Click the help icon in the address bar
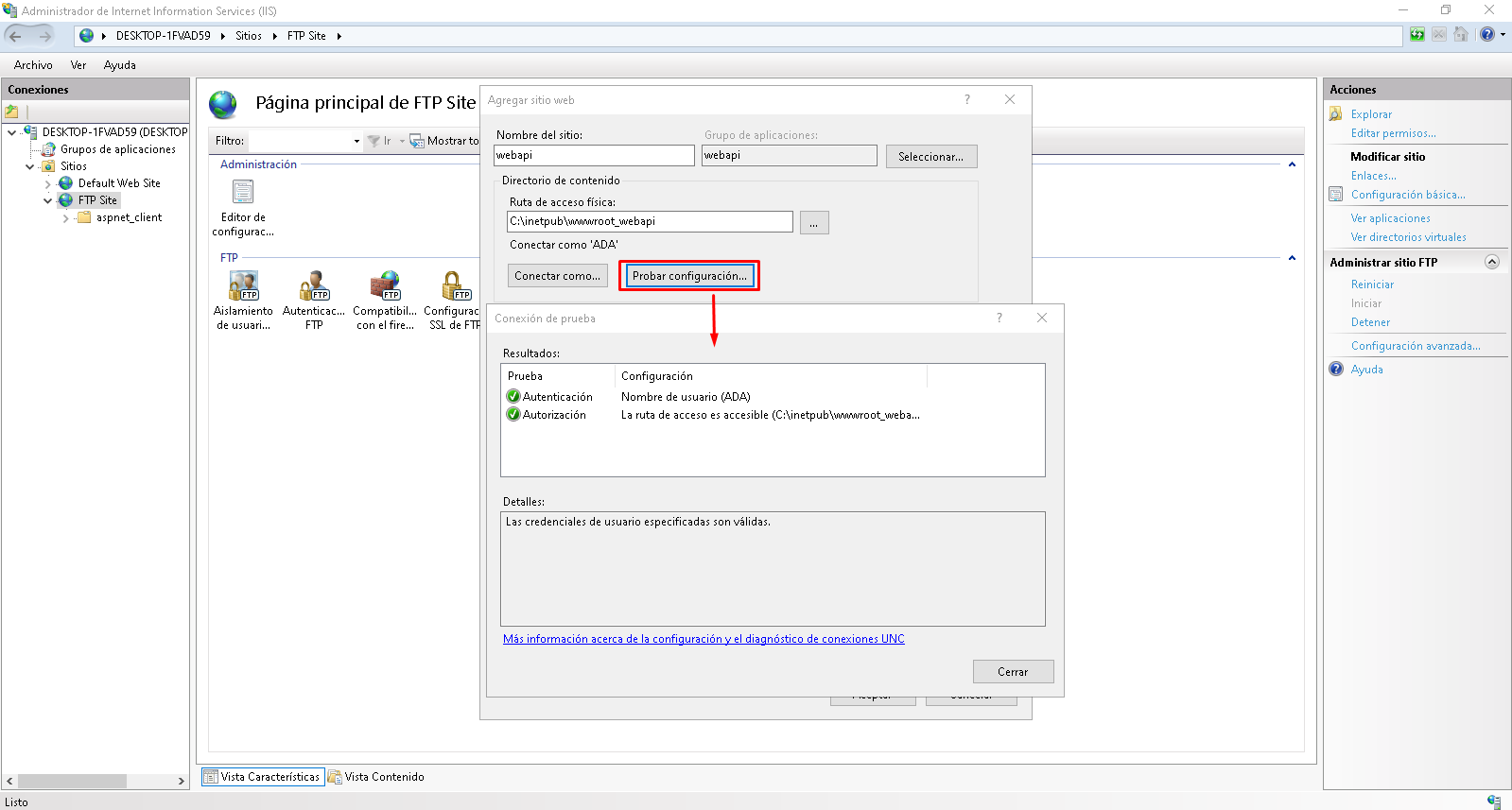Image resolution: width=1512 pixels, height=810 pixels. tap(1486, 35)
